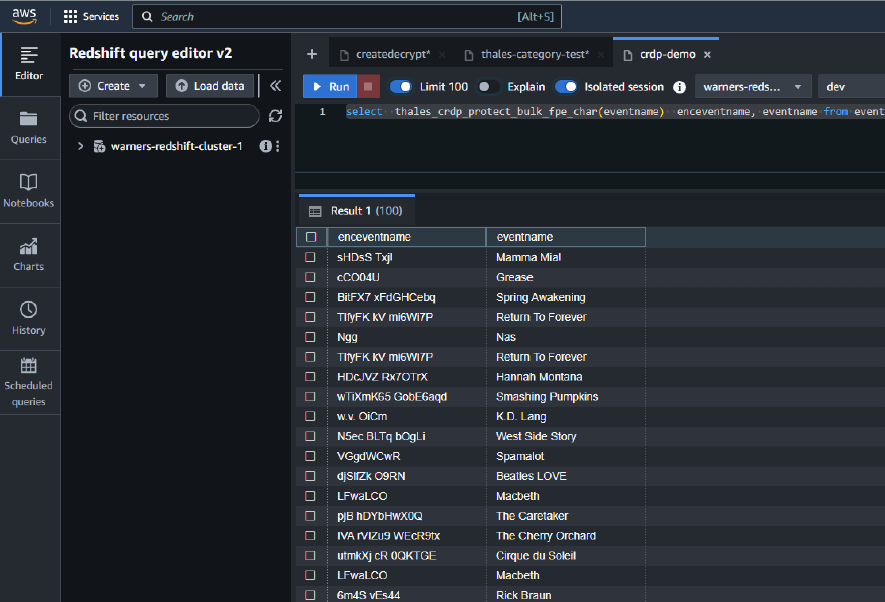Switch to the thales-category-test tab
The image size is (885, 602).
534,55
